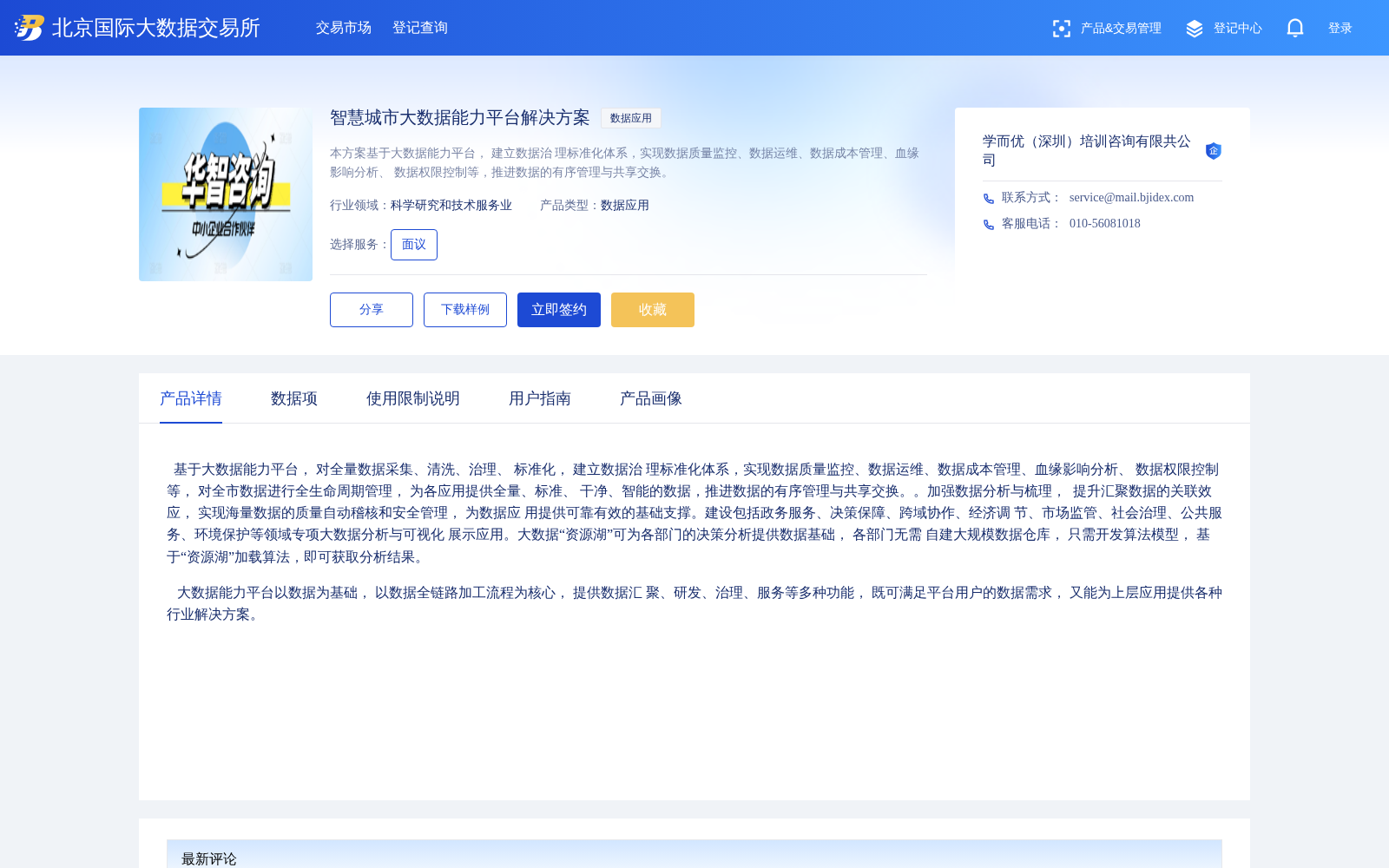Click the 下载样例 button

465,310
